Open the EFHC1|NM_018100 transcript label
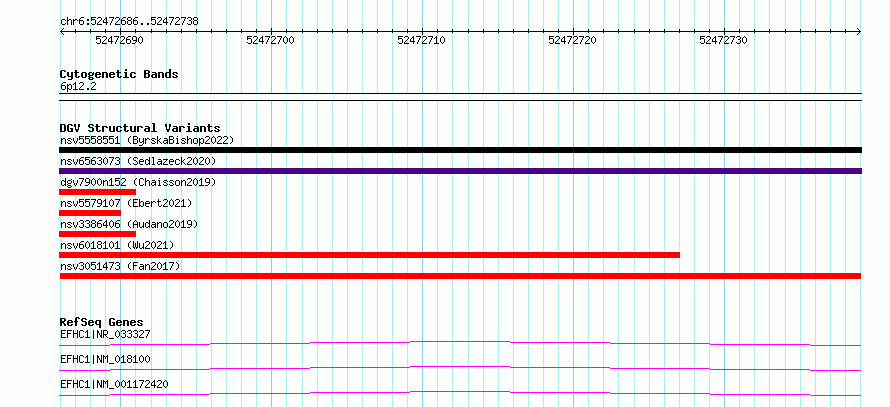Viewport: 890px width, 407px height. tap(105, 359)
